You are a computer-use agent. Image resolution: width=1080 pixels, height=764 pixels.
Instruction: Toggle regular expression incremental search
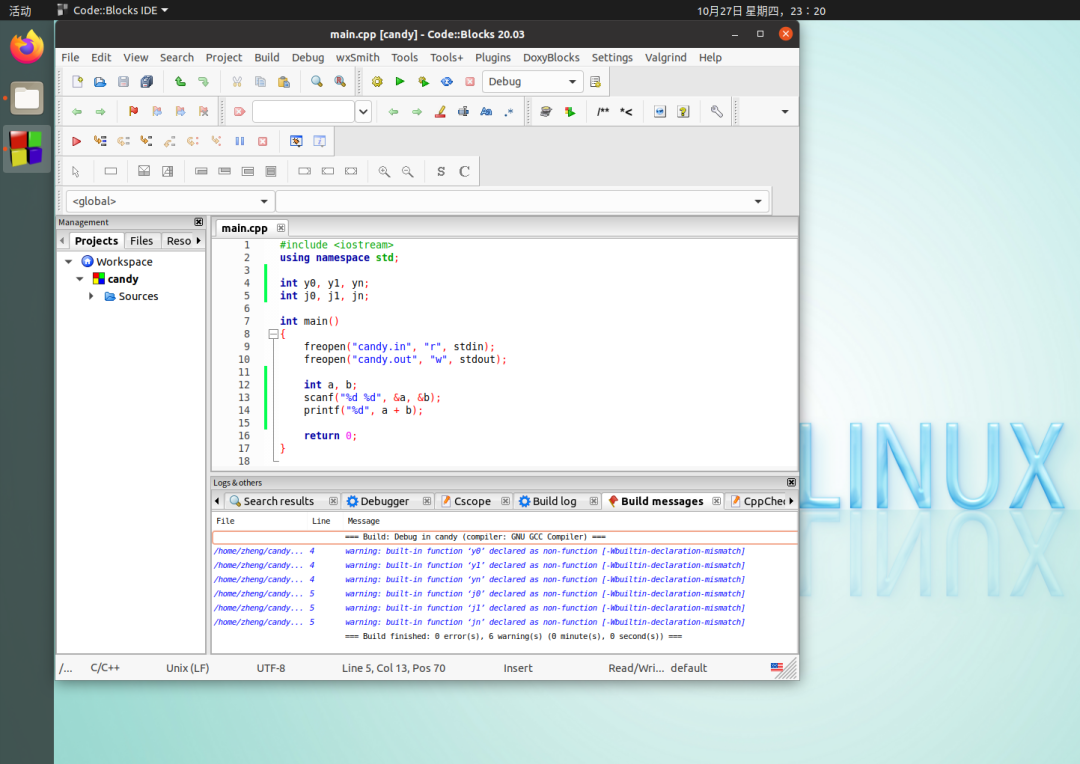[x=509, y=112]
